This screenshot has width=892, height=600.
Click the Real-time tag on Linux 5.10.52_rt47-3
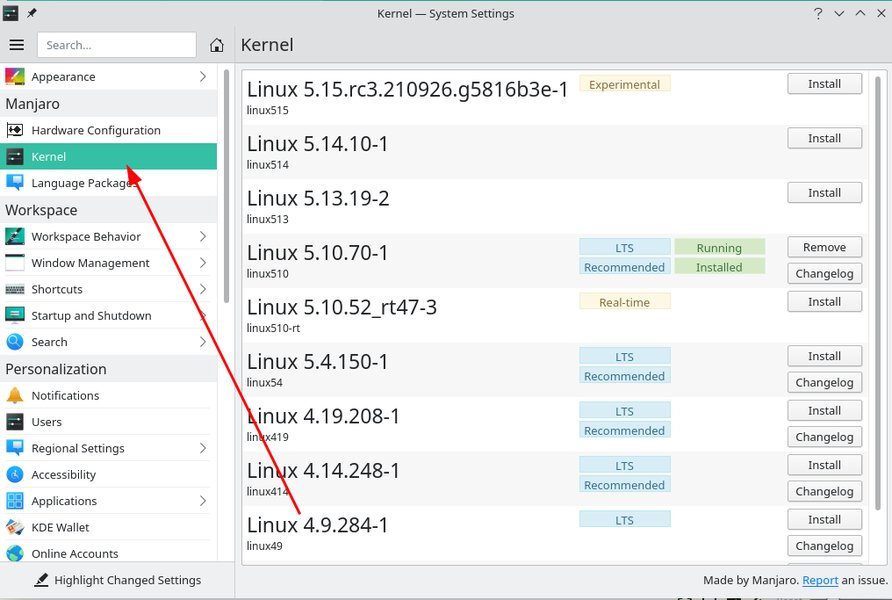click(625, 302)
